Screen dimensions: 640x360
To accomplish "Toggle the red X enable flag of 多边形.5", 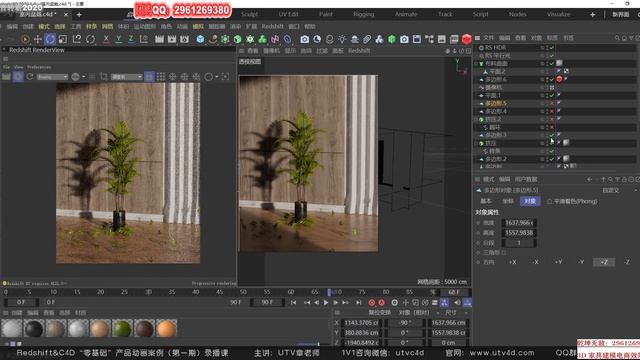I will click(x=552, y=103).
